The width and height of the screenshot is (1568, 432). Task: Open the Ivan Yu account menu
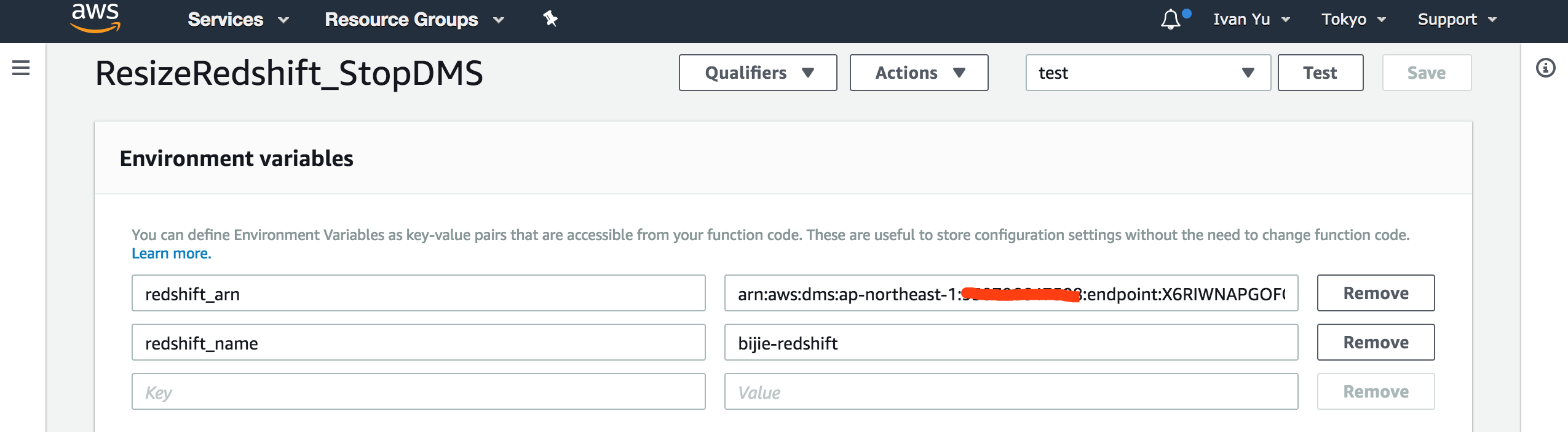point(1251,20)
